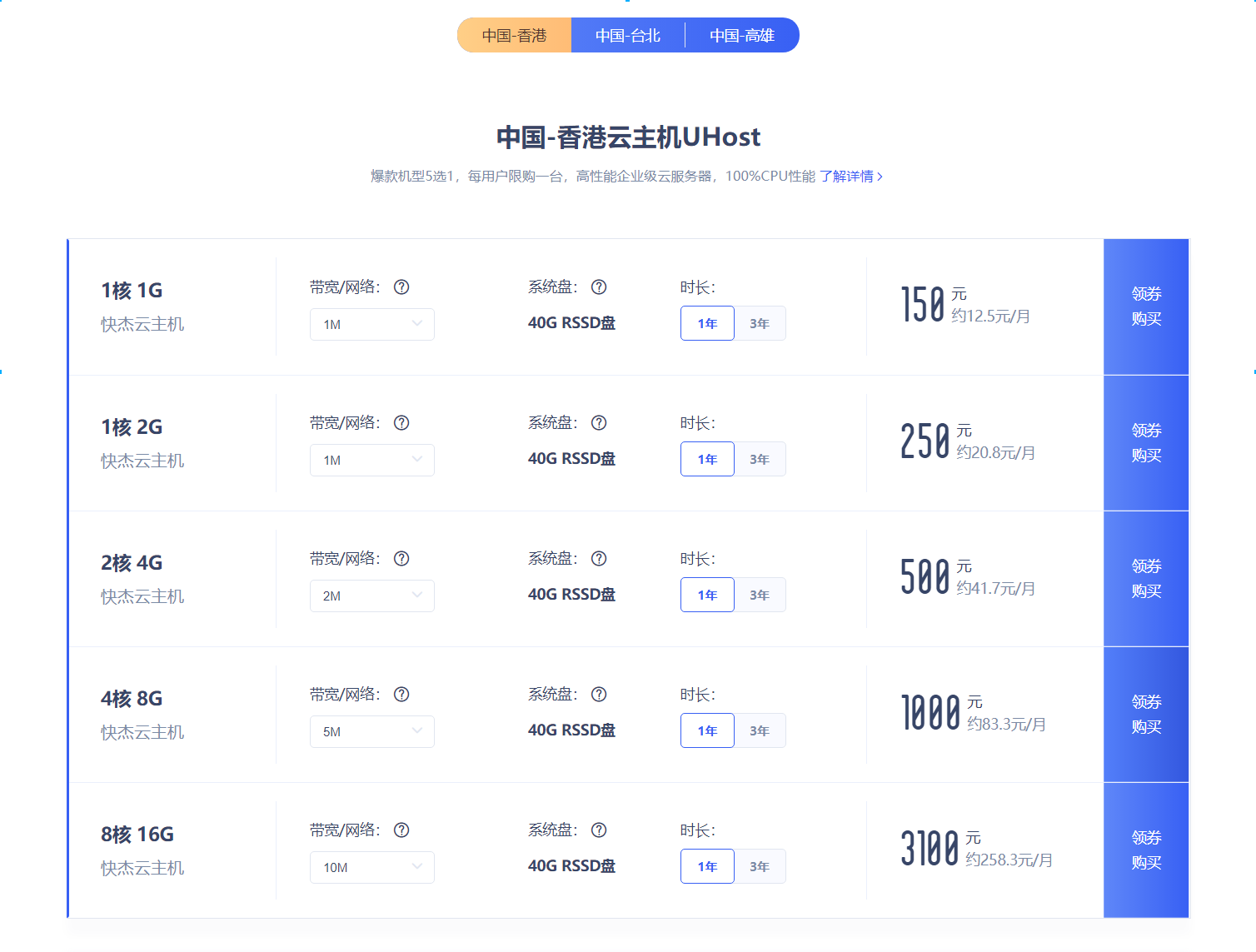
Task: Click the 中国-香港云主机UHost heading
Action: click(628, 137)
